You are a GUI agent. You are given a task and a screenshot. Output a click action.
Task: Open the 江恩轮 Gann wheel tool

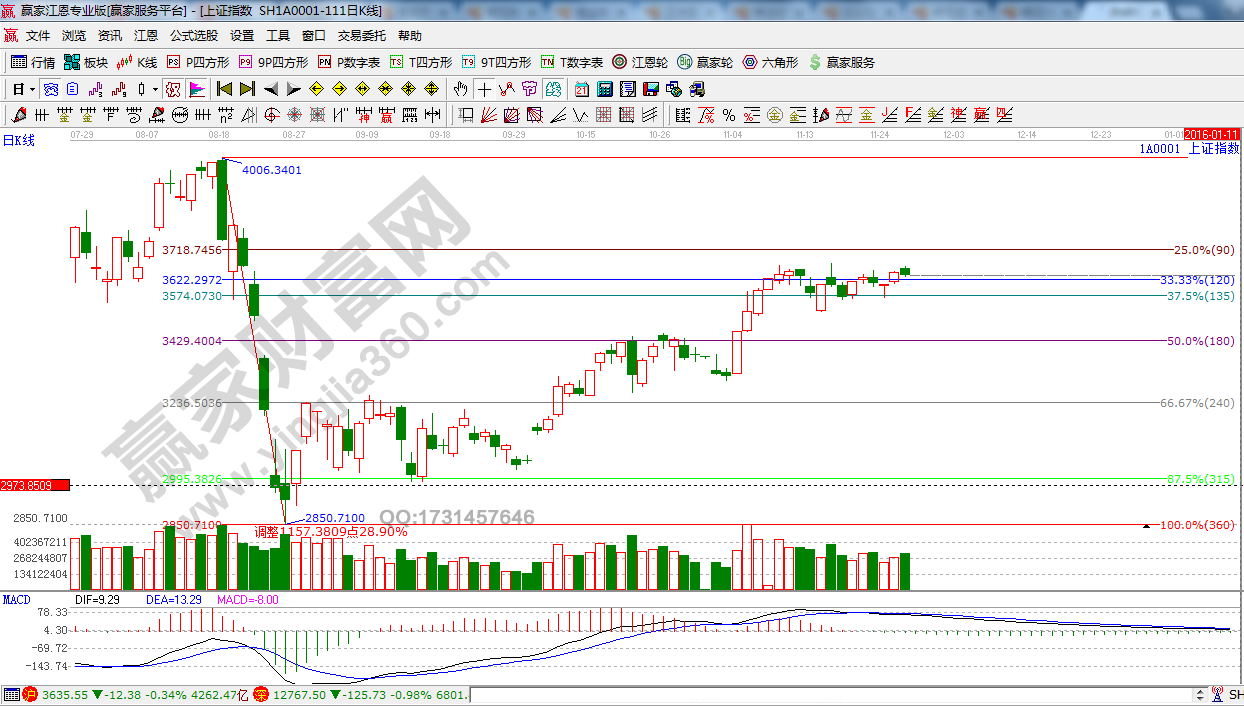[640, 62]
